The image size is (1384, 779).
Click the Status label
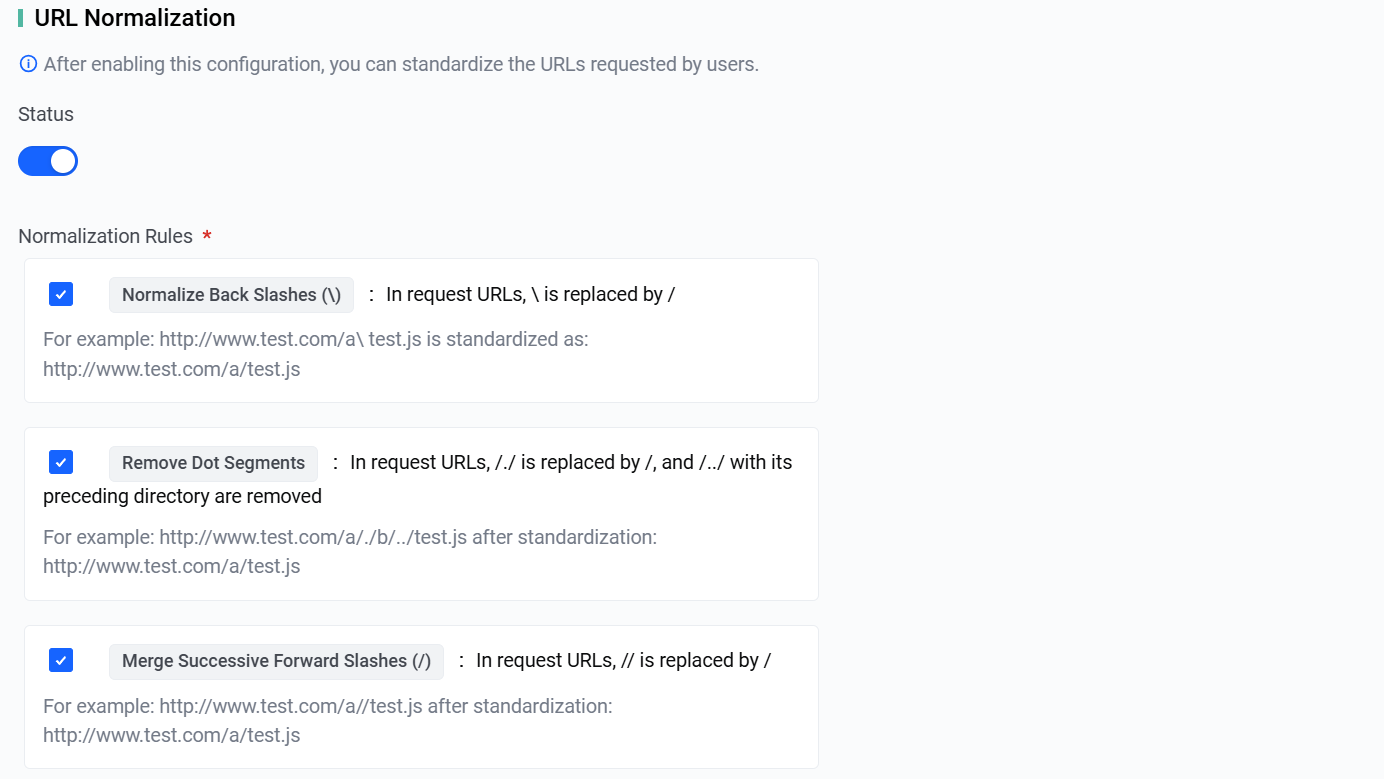pos(46,114)
